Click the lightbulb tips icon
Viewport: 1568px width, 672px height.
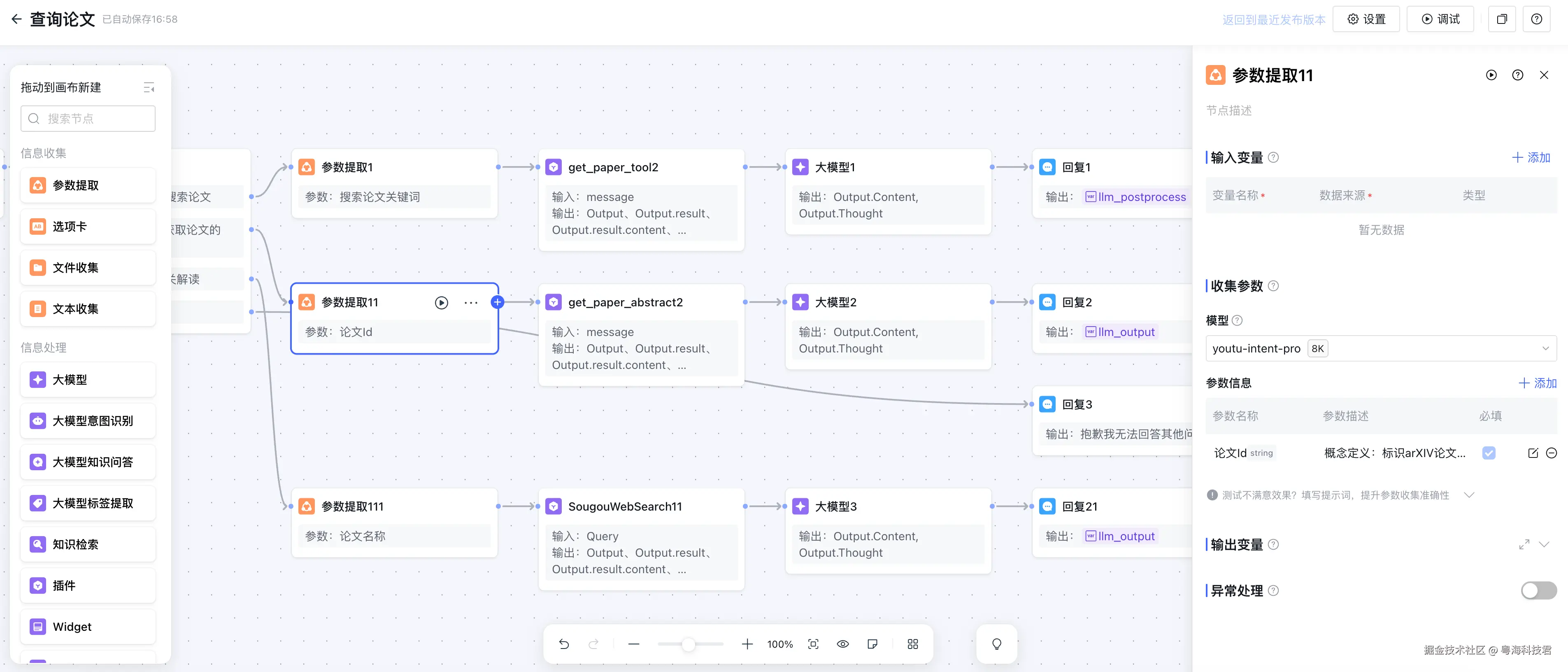(996, 644)
